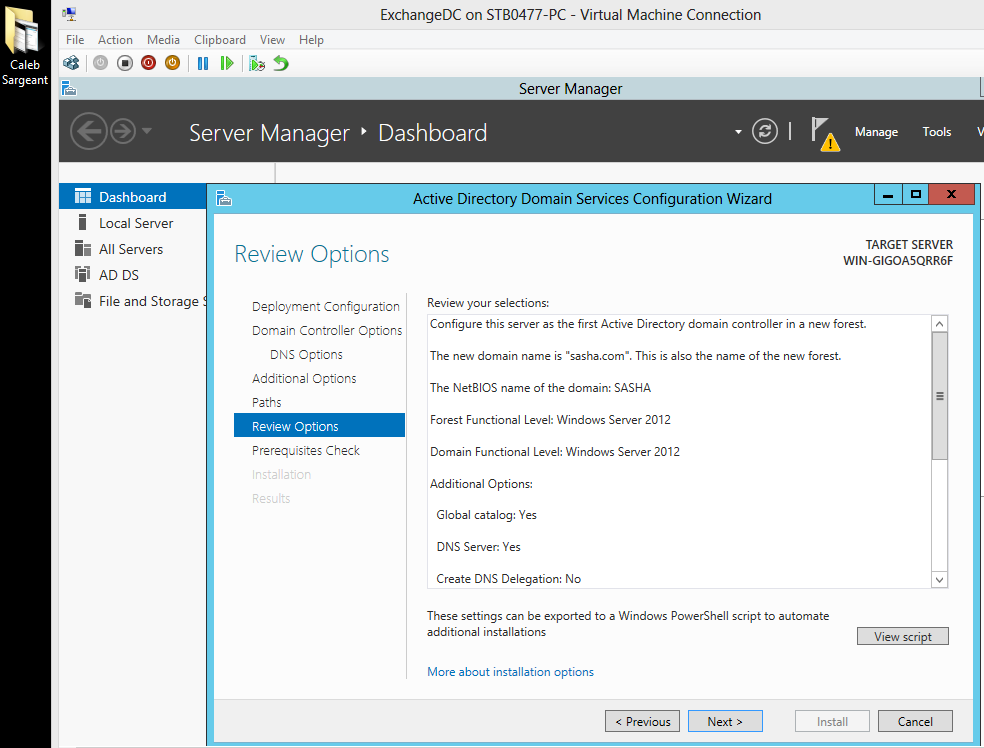This screenshot has height=748, width=984.
Task: Click the Next button
Action: (x=725, y=722)
